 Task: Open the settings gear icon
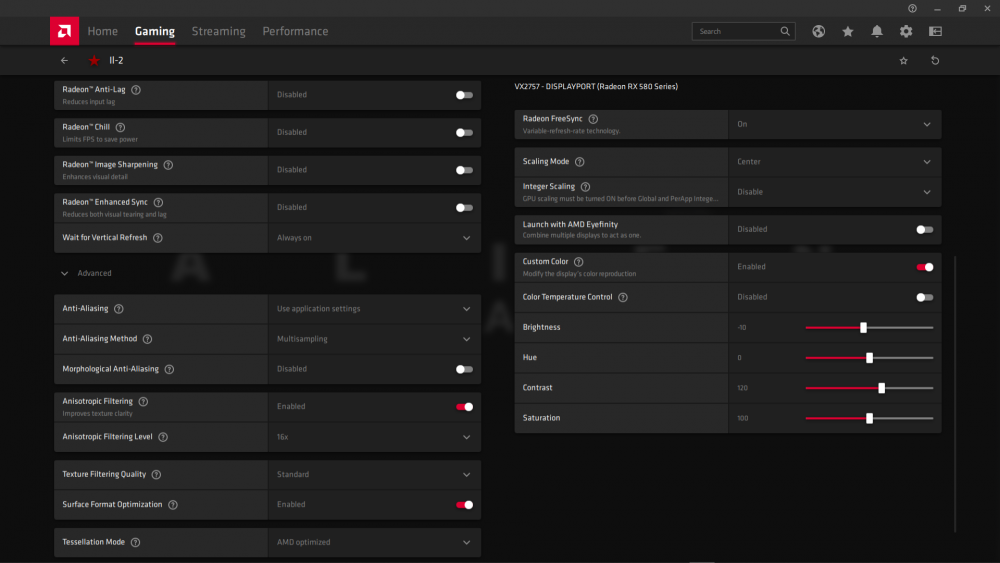point(906,31)
